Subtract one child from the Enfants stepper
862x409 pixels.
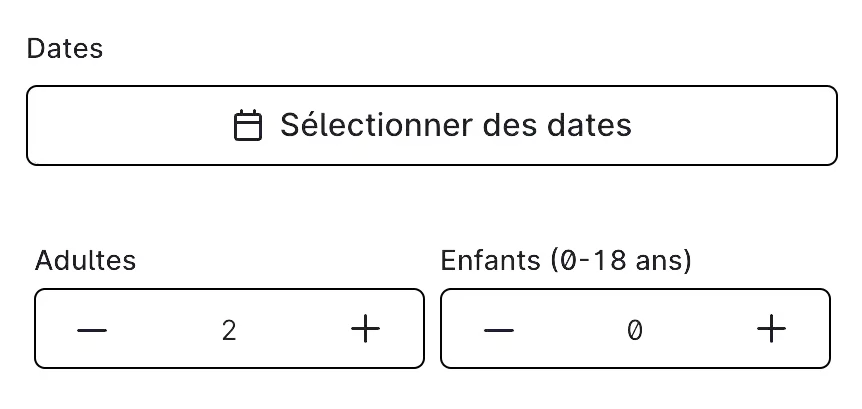pyautogui.click(x=499, y=330)
